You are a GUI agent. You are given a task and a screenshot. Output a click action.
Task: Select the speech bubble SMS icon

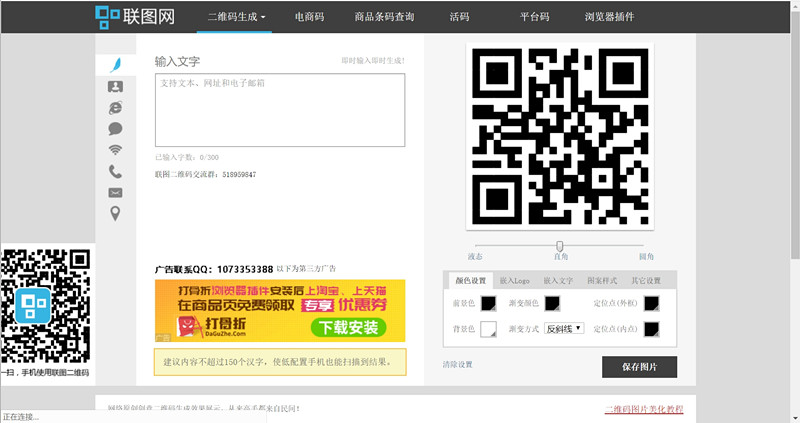pos(115,129)
